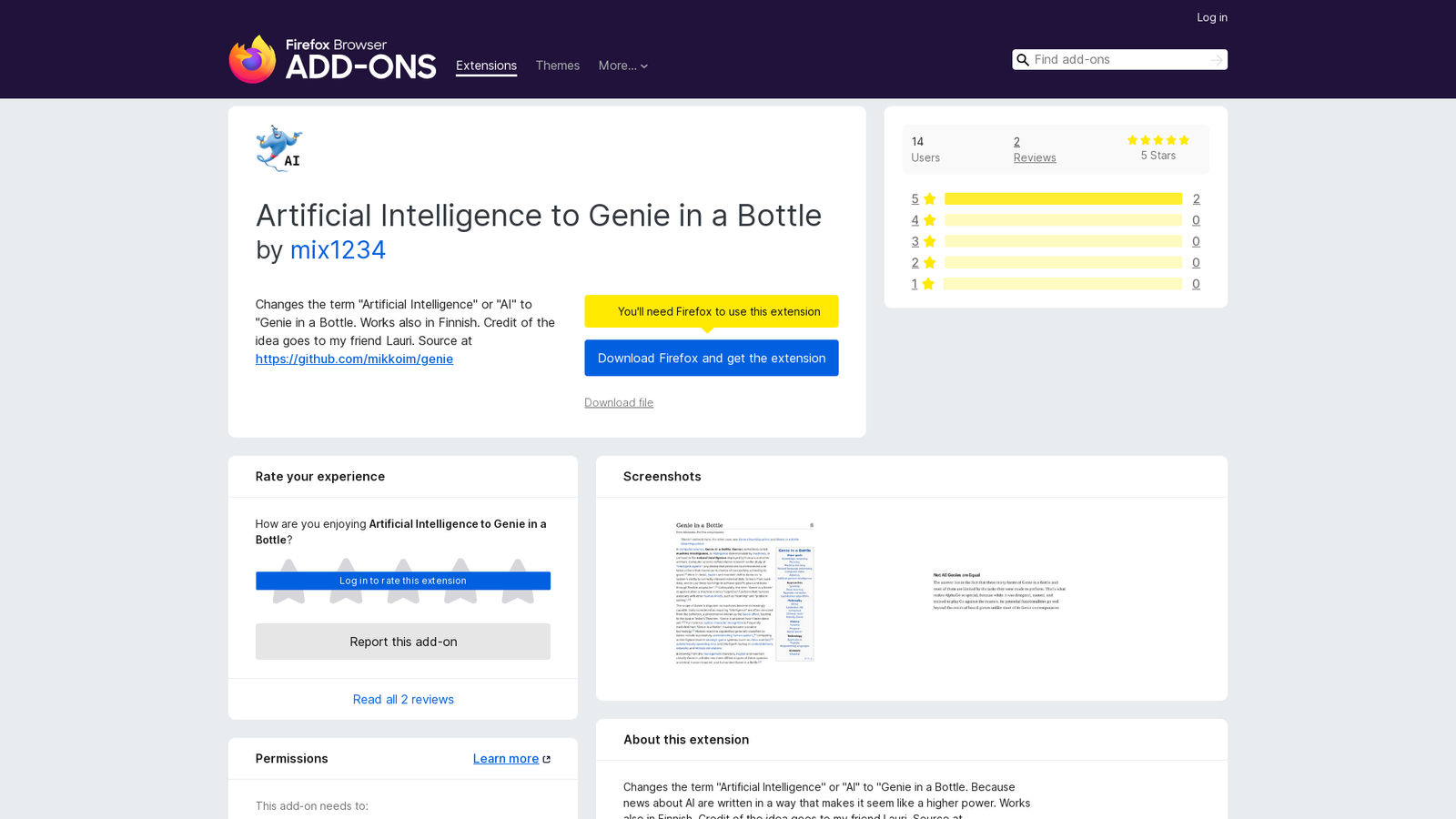Click the 2-star rating bar
Screen dimensions: 1456x819
pyautogui.click(x=1063, y=263)
